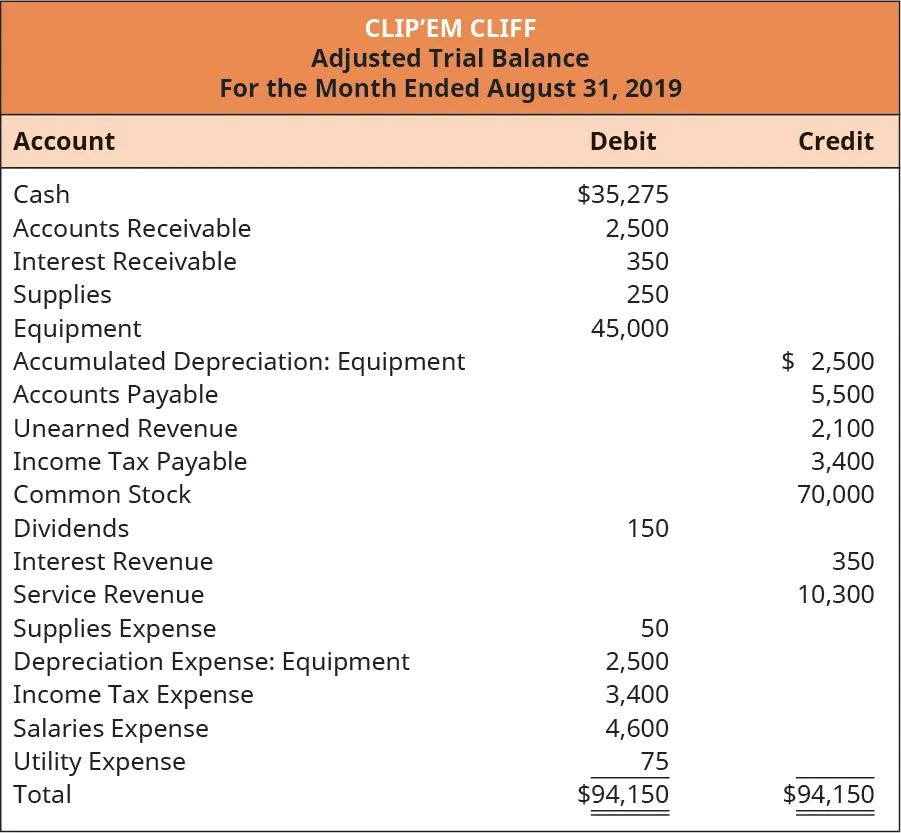901x833 pixels.
Task: Click the Credit column header
Action: (836, 142)
